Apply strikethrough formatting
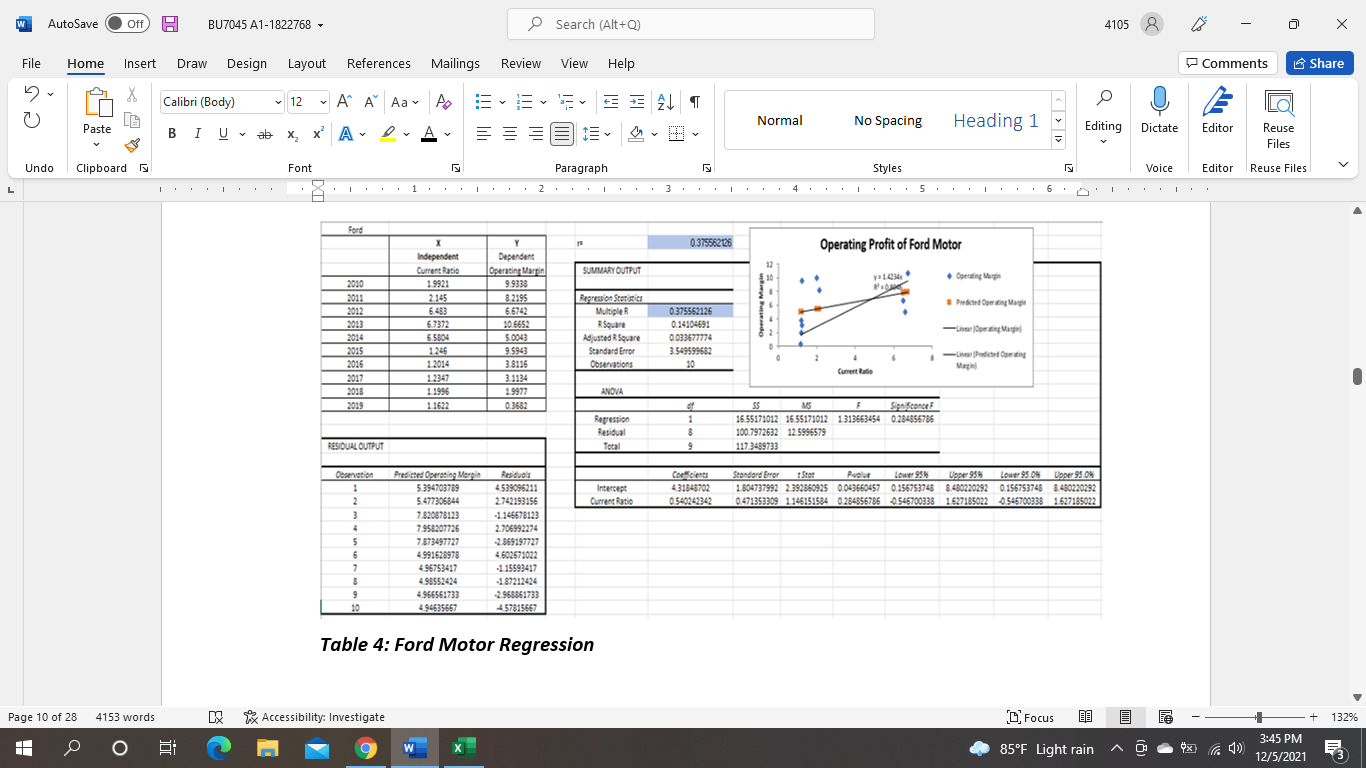 [x=264, y=133]
